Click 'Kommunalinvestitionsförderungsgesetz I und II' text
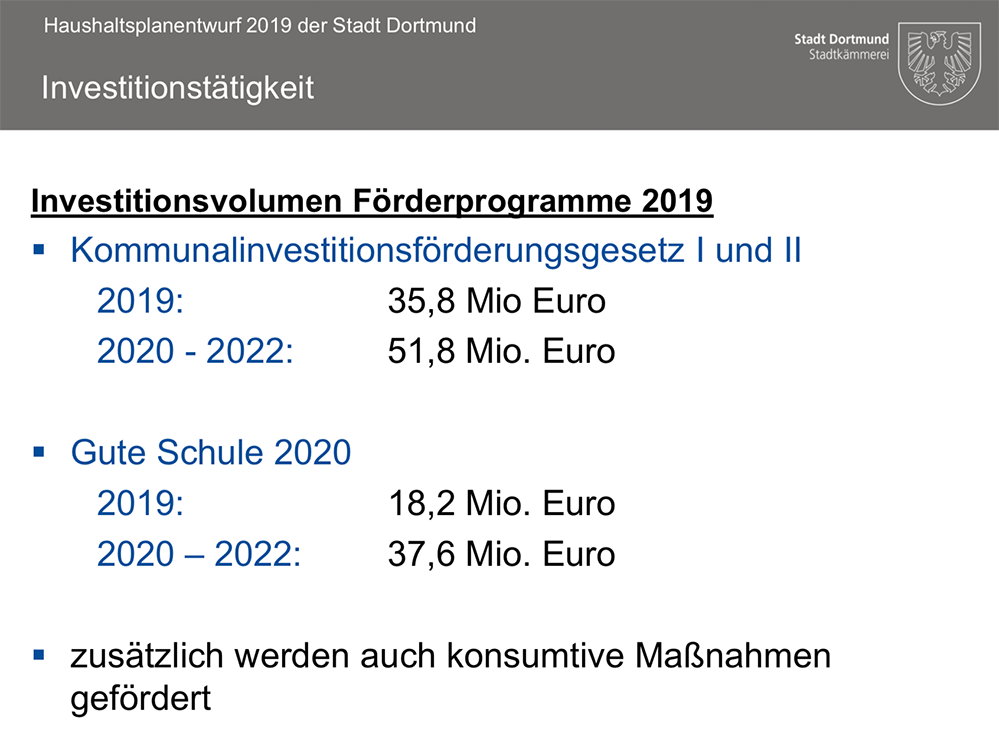 (436, 250)
